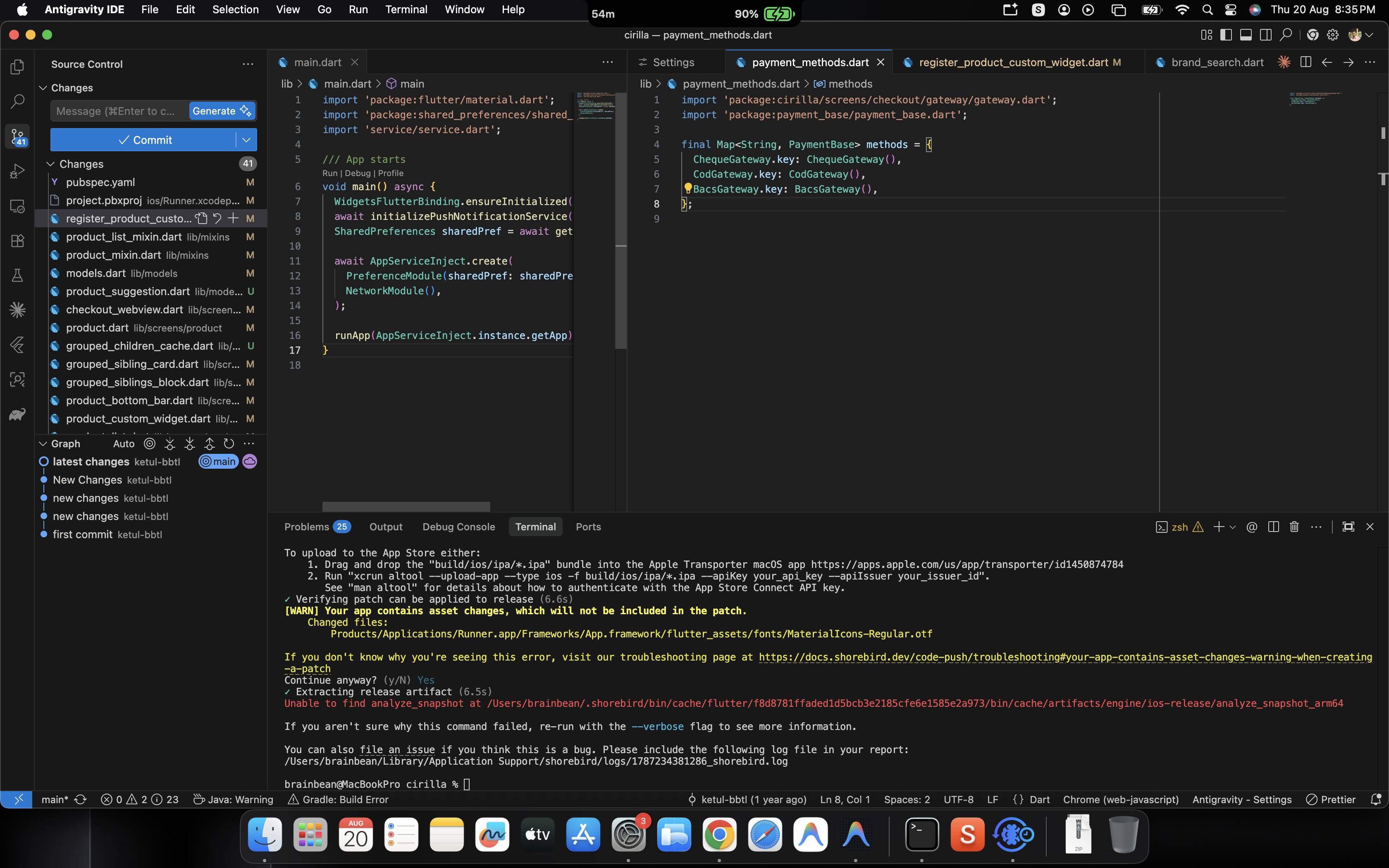Split the terminal panel
This screenshot has width=1389, height=868.
tap(1273, 527)
